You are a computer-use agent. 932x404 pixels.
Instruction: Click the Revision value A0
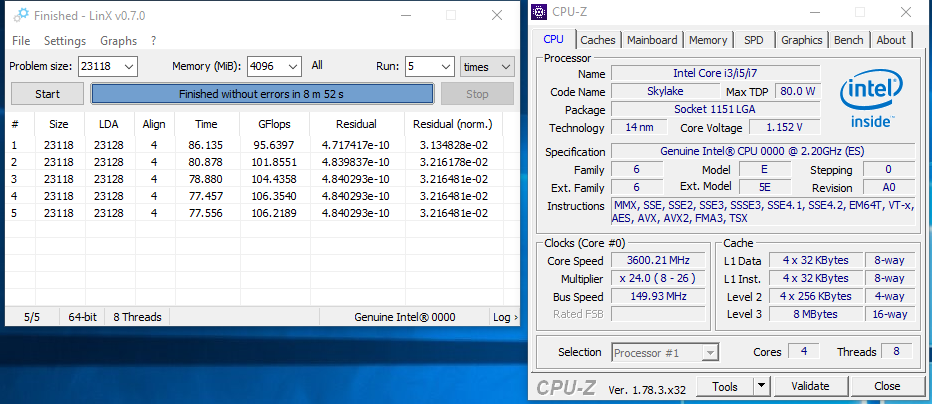pos(889,187)
